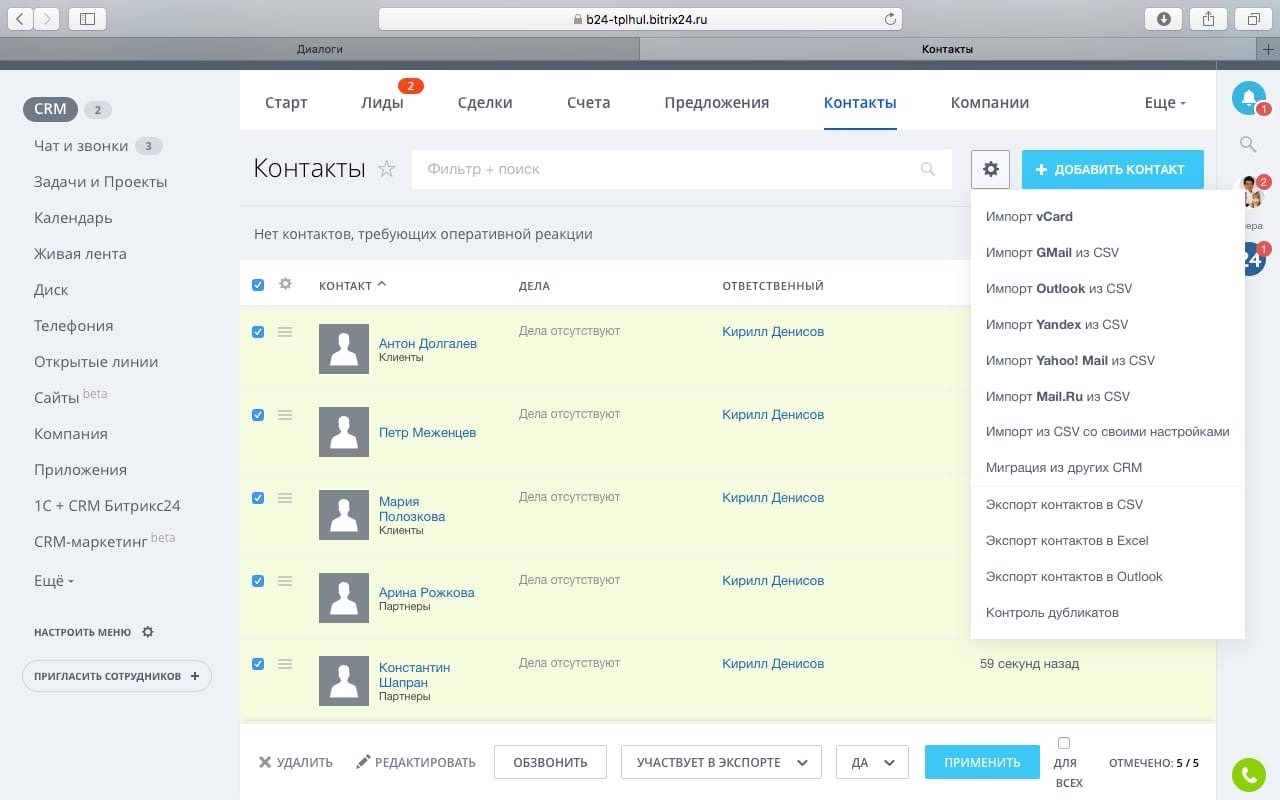Click the search magnifier in the right sidebar
Screen dimensions: 1280x800
coord(1248,144)
